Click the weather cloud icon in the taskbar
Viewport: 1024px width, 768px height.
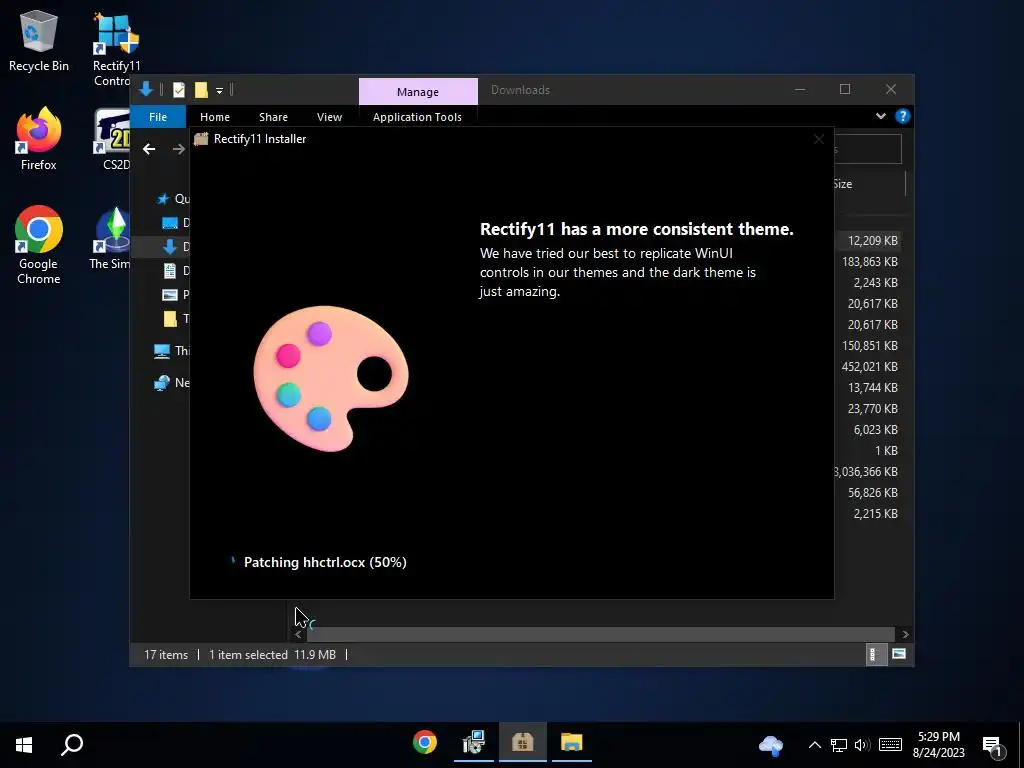[x=771, y=745]
